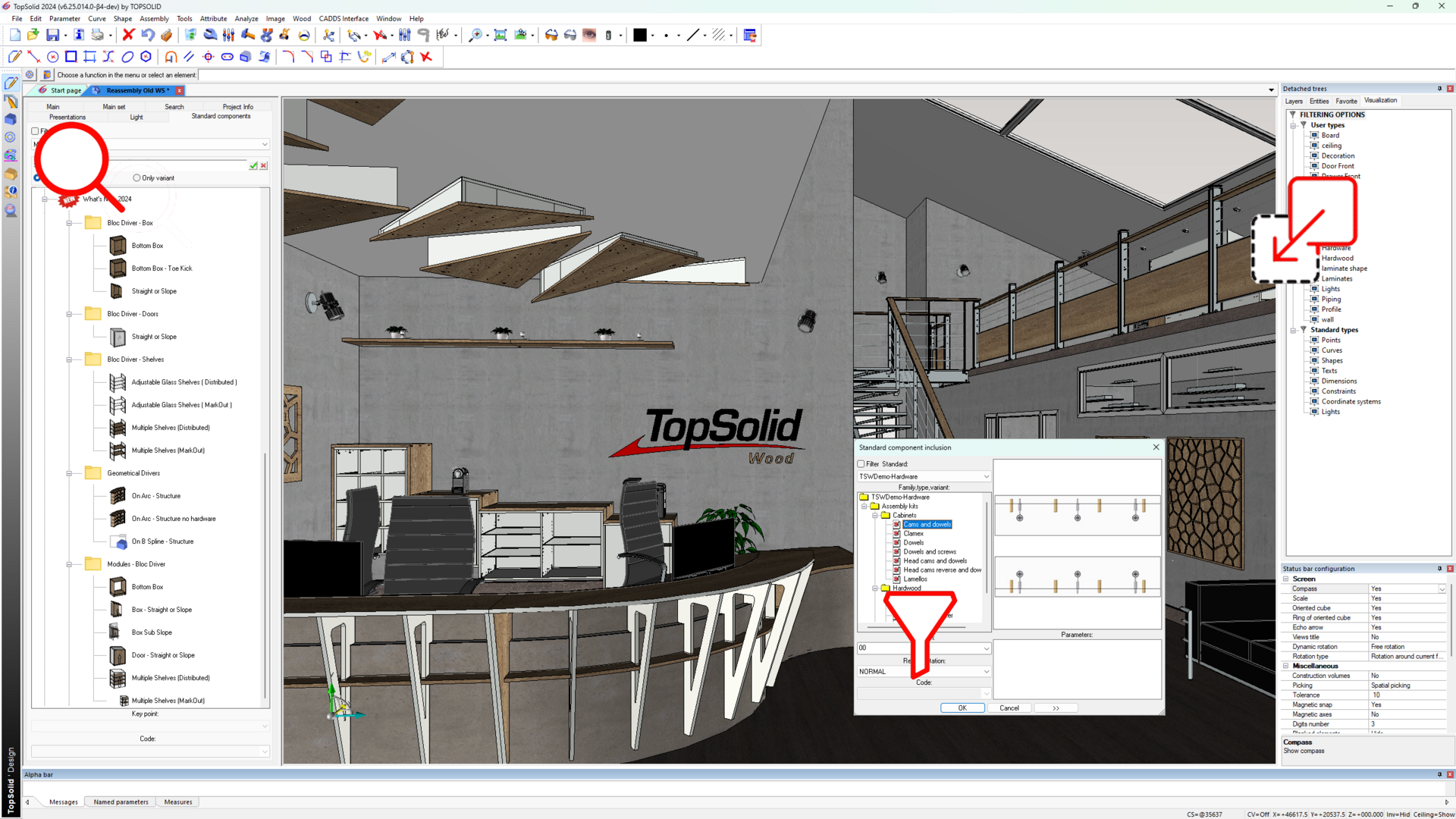The height and width of the screenshot is (819, 1456).
Task: Open the hatching pattern selector
Action: pos(719,35)
